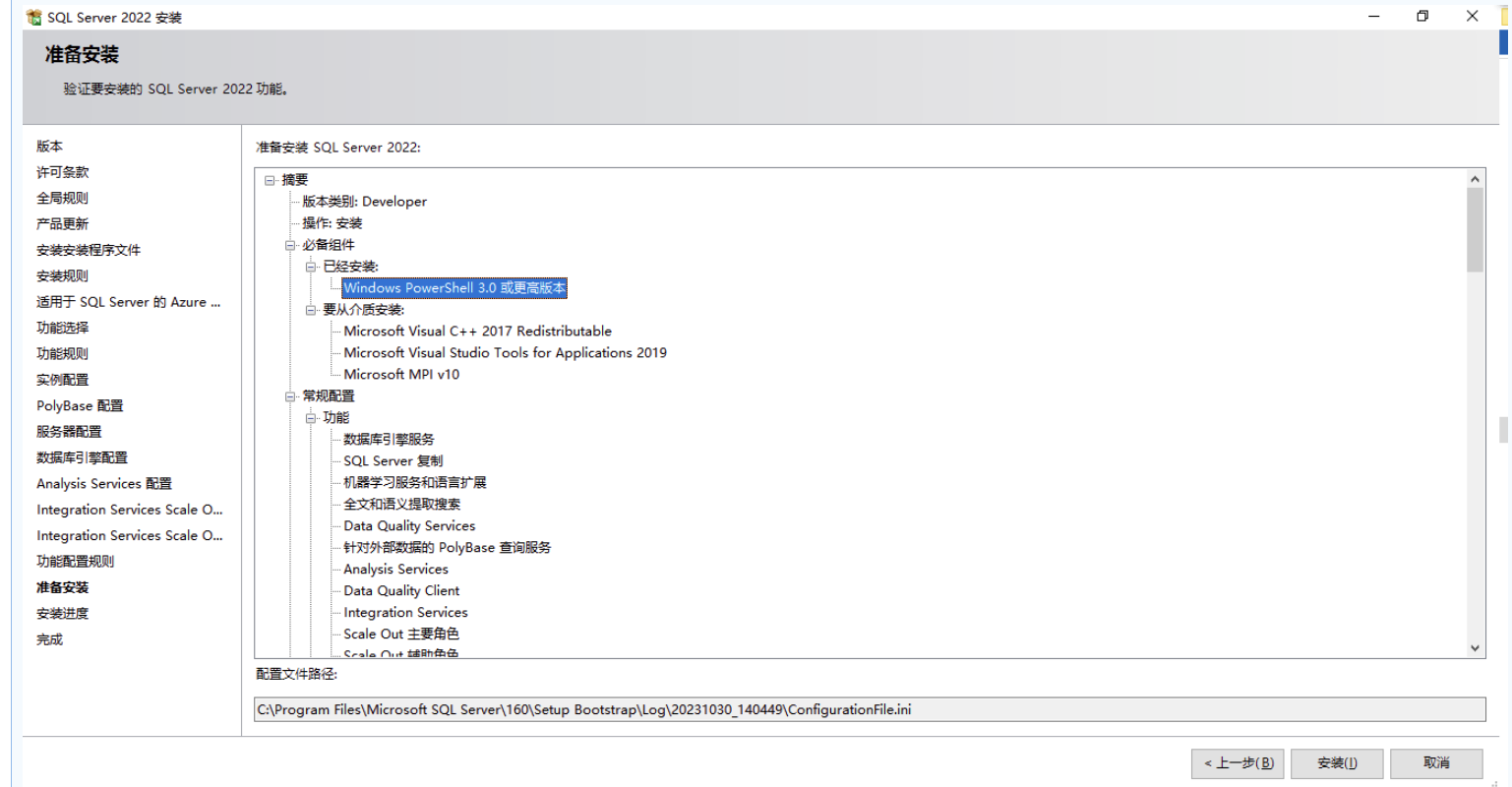Go to 版本 step in sidebar
The width and height of the screenshot is (1512, 787).
(49, 147)
